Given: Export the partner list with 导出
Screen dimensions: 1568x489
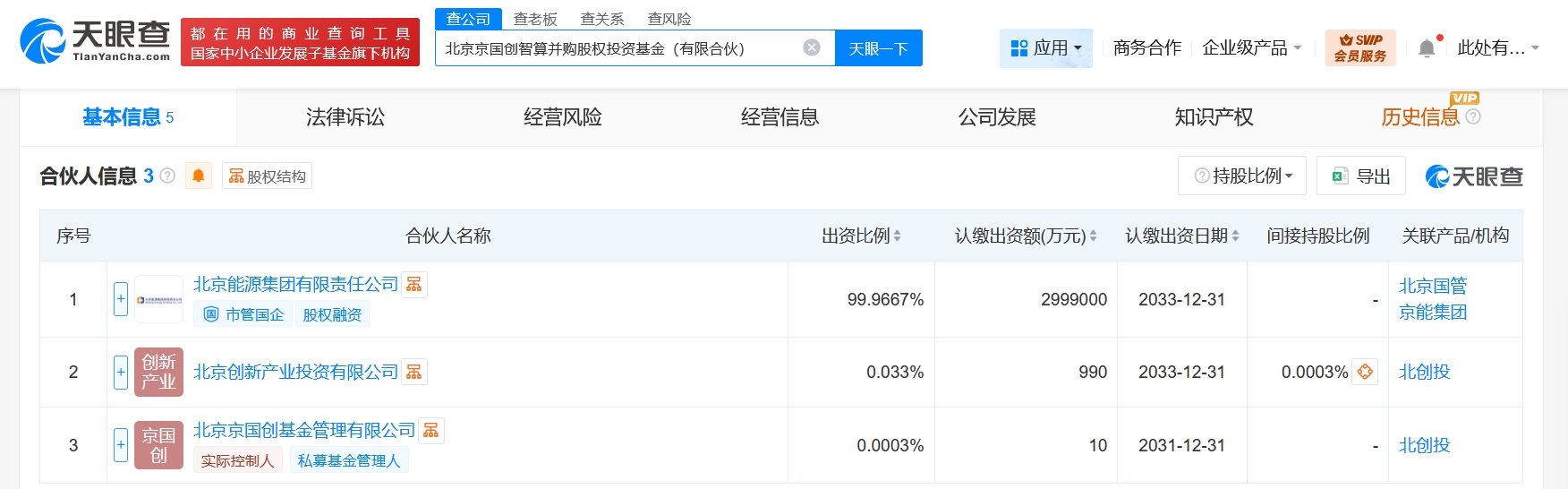Looking at the screenshot, I should pyautogui.click(x=1361, y=176).
